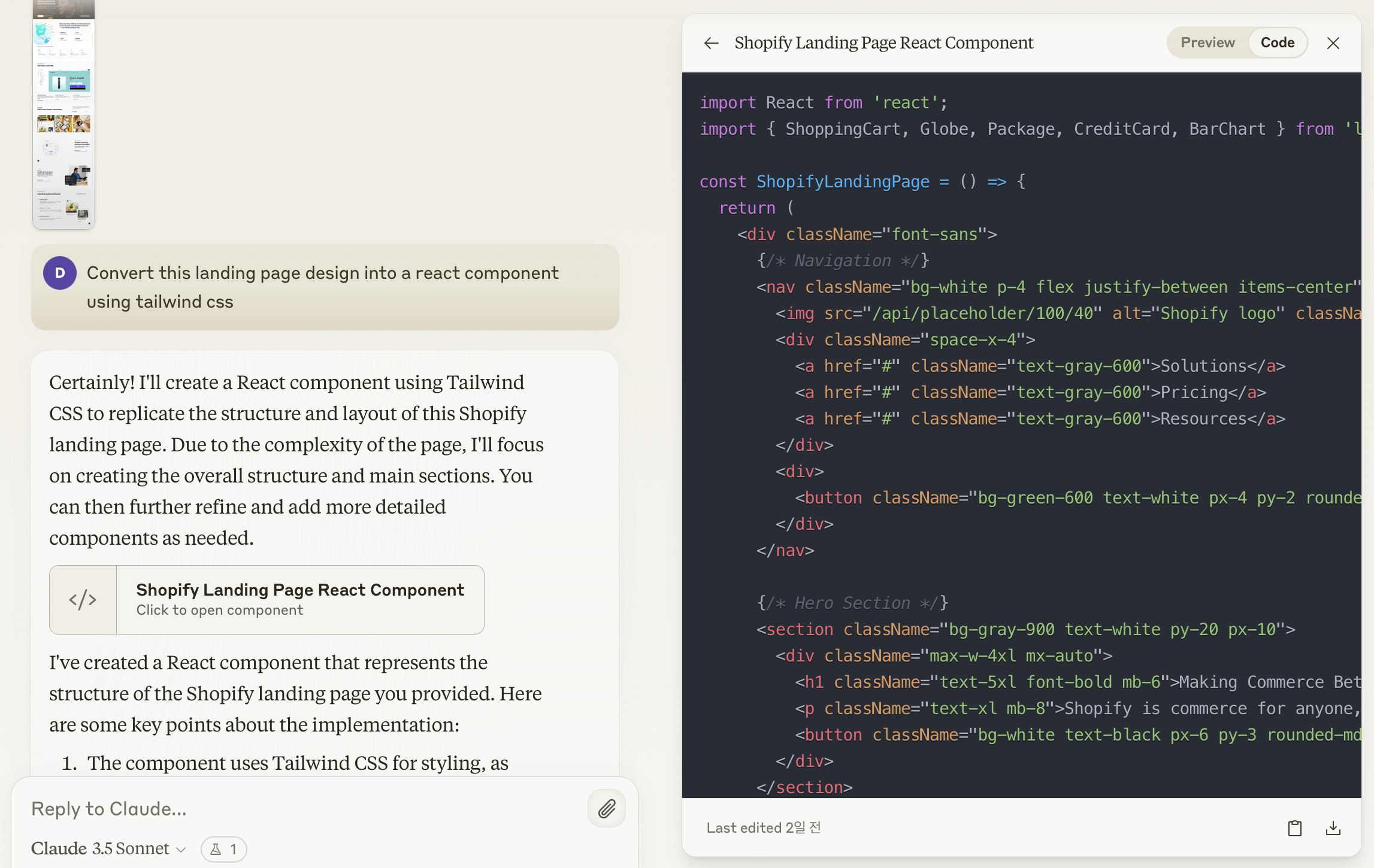Click the closing '</section>' code line
The height and width of the screenshot is (868, 1374).
pos(804,787)
